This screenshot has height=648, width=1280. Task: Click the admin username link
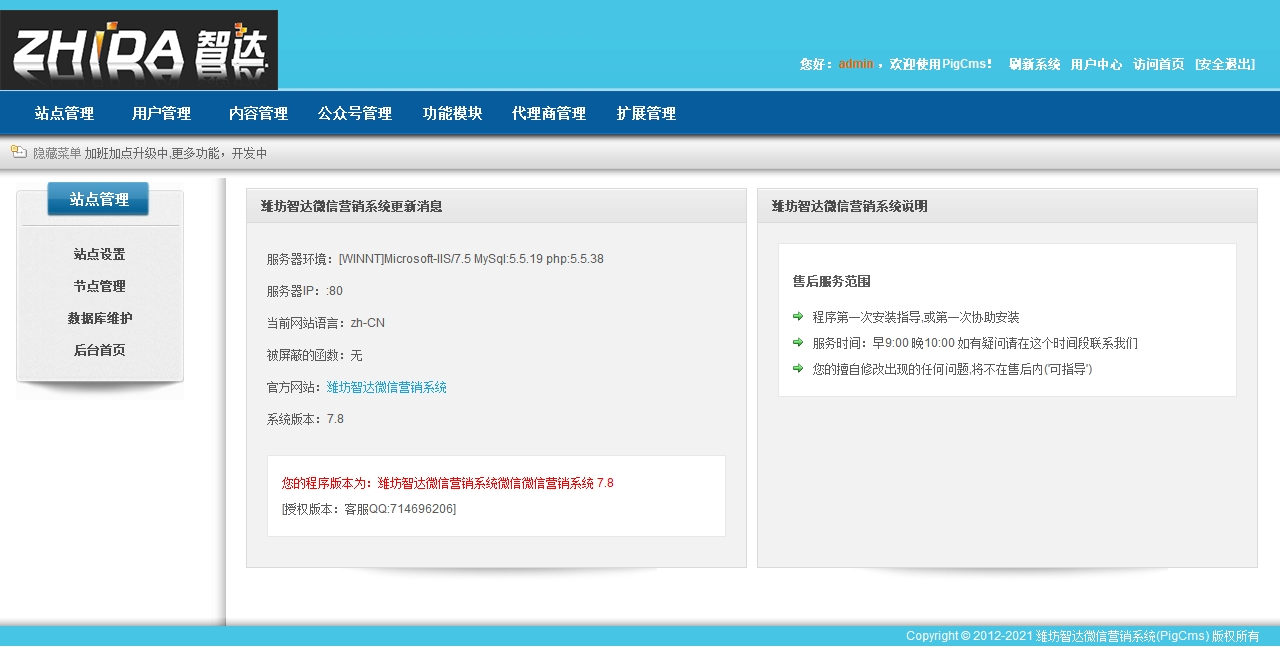coord(856,64)
